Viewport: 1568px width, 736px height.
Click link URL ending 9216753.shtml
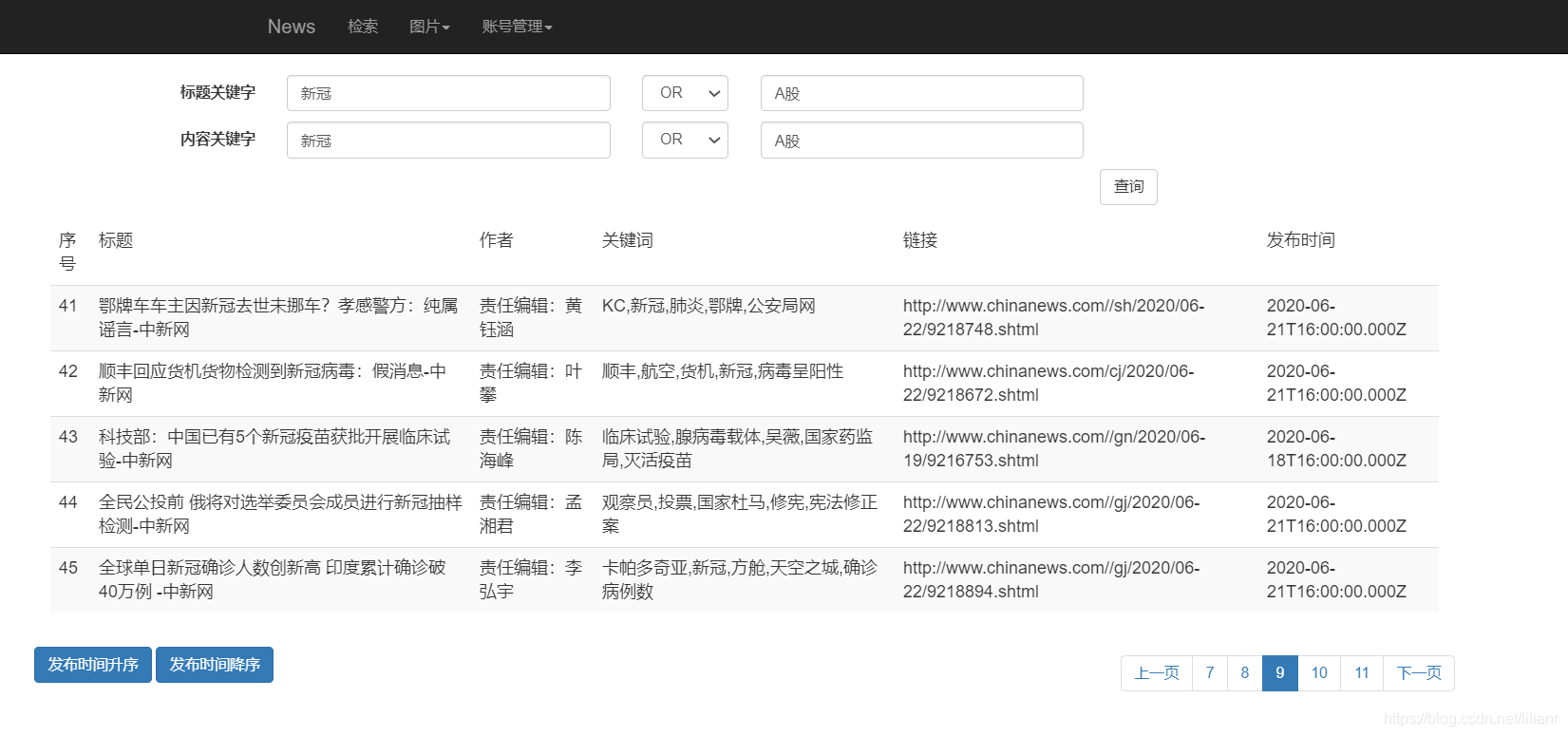(1054, 449)
